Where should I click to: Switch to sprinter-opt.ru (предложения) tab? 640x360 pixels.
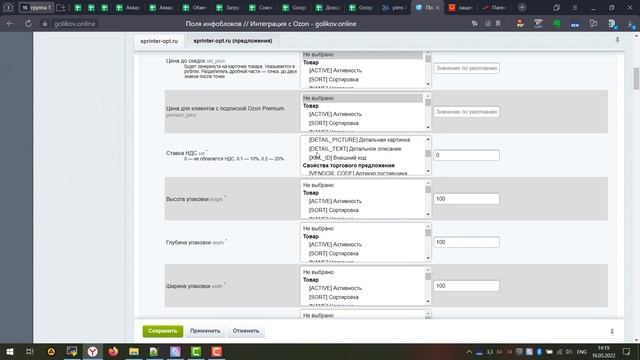click(x=233, y=41)
